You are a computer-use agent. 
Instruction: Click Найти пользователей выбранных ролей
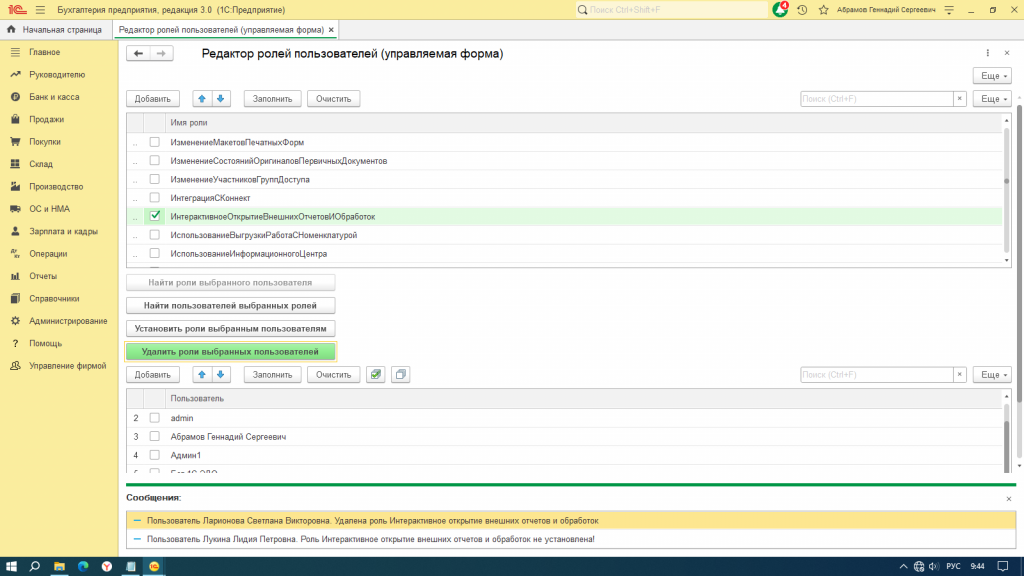pos(231,306)
